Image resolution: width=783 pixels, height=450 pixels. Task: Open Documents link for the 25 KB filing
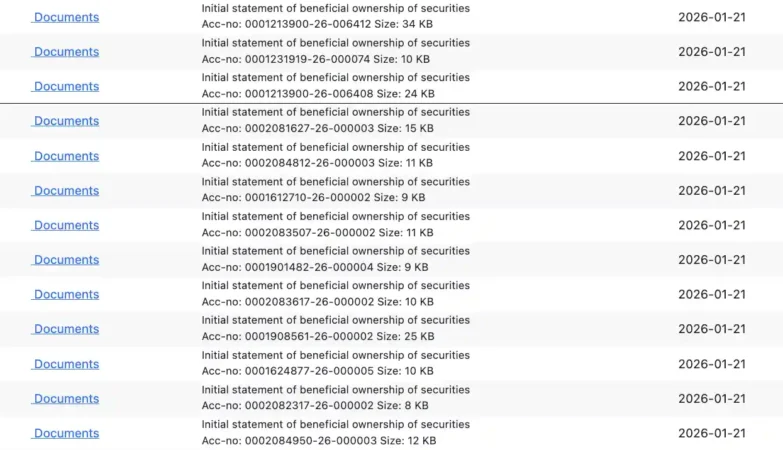66,329
